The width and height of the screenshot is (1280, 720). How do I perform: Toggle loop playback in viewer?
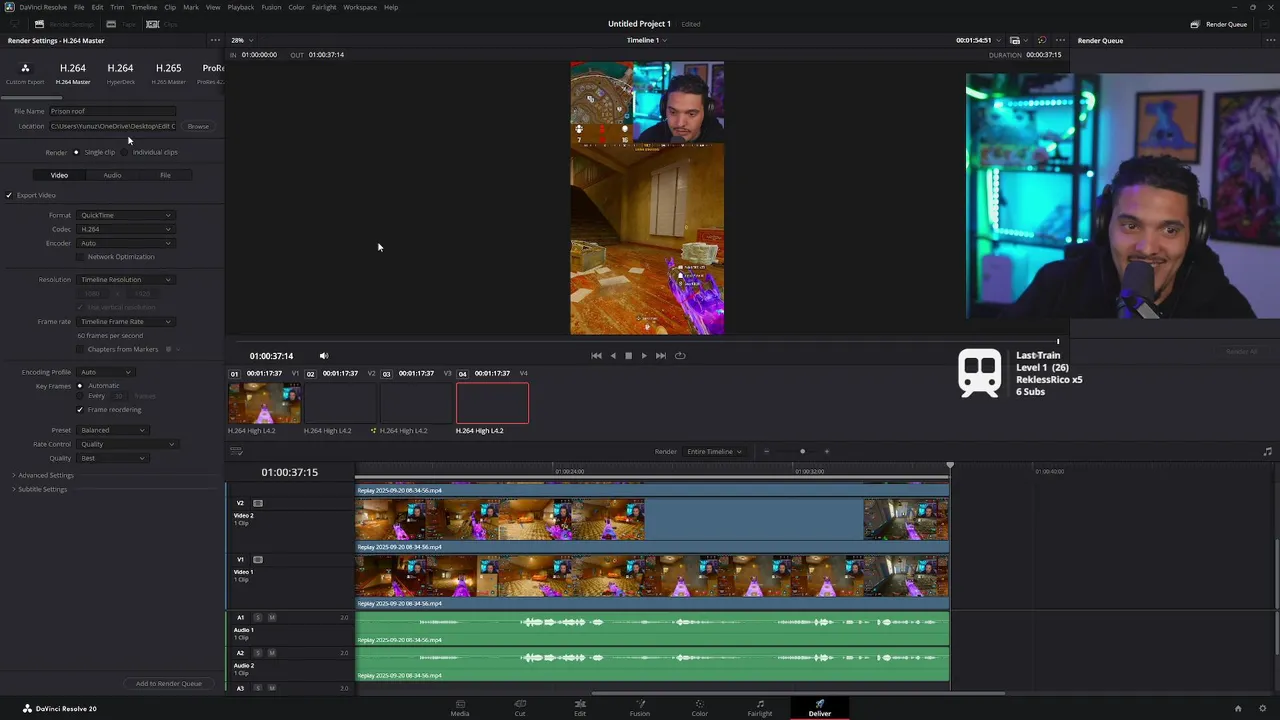pyautogui.click(x=680, y=356)
